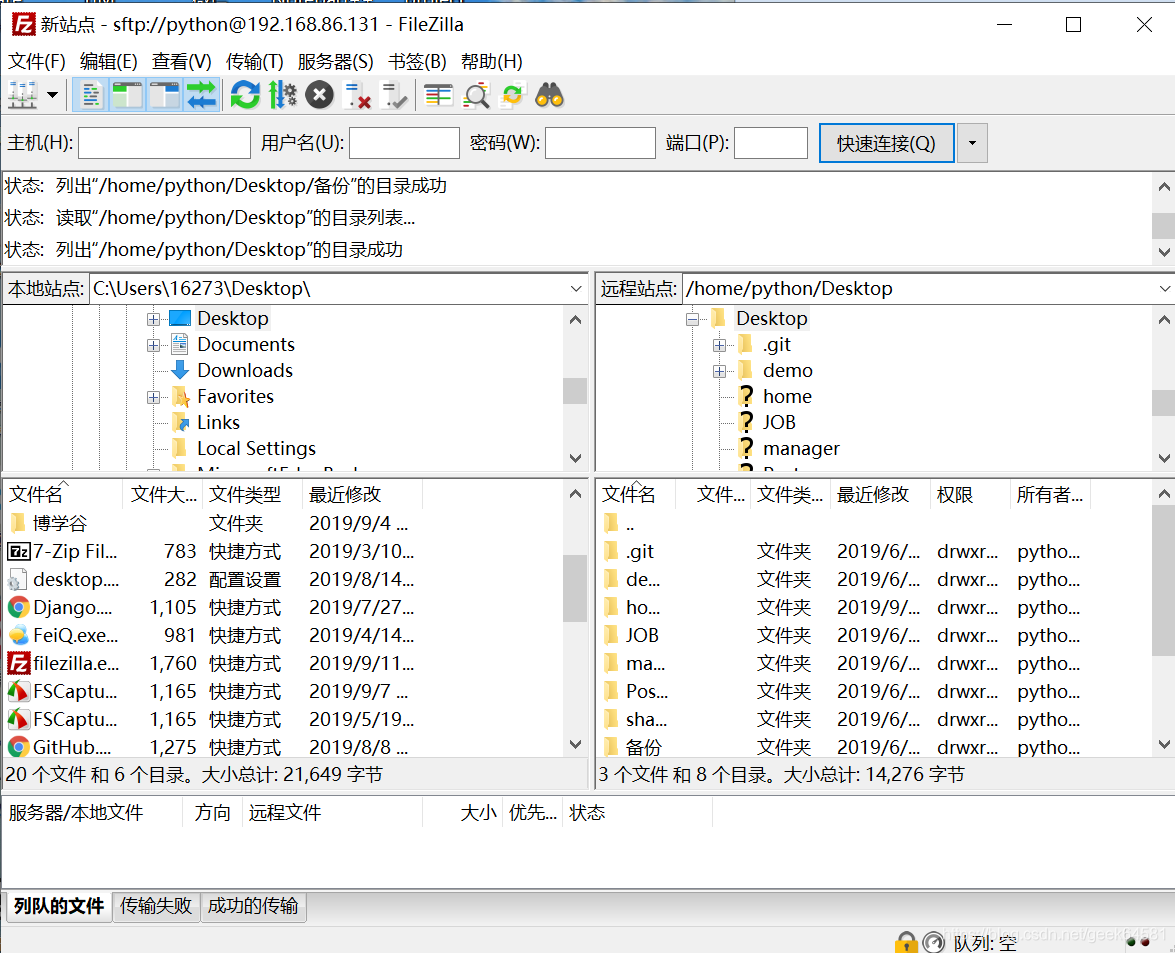Switch to the 列队的文件 tab
Image resolution: width=1175 pixels, height=953 pixels.
[x=58, y=906]
